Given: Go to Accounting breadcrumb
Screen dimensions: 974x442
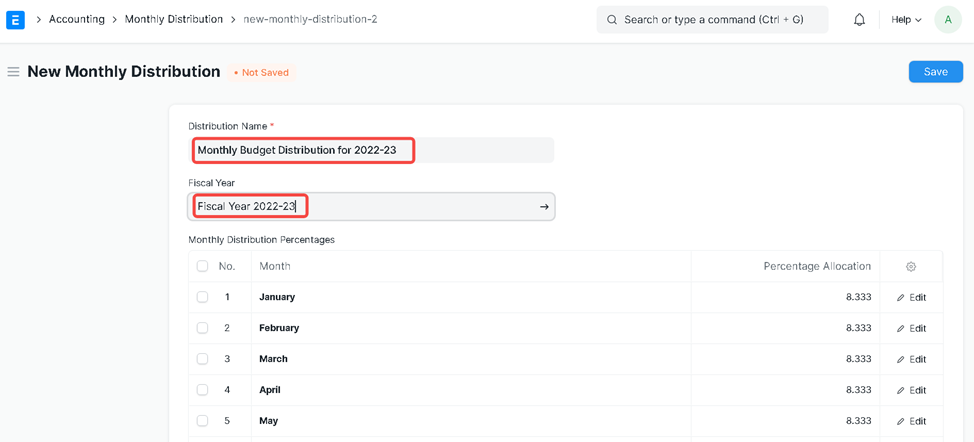Looking at the screenshot, I should pos(77,19).
